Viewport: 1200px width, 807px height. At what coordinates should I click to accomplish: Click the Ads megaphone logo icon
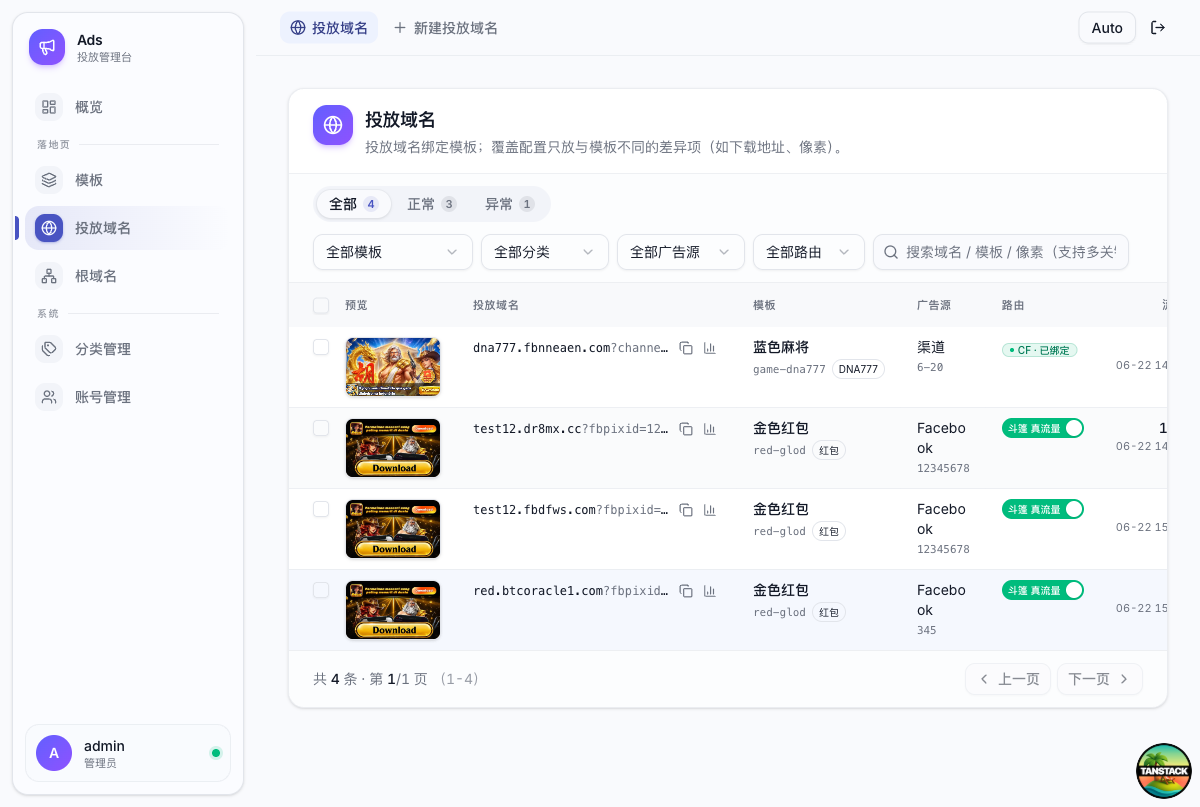pos(47,47)
